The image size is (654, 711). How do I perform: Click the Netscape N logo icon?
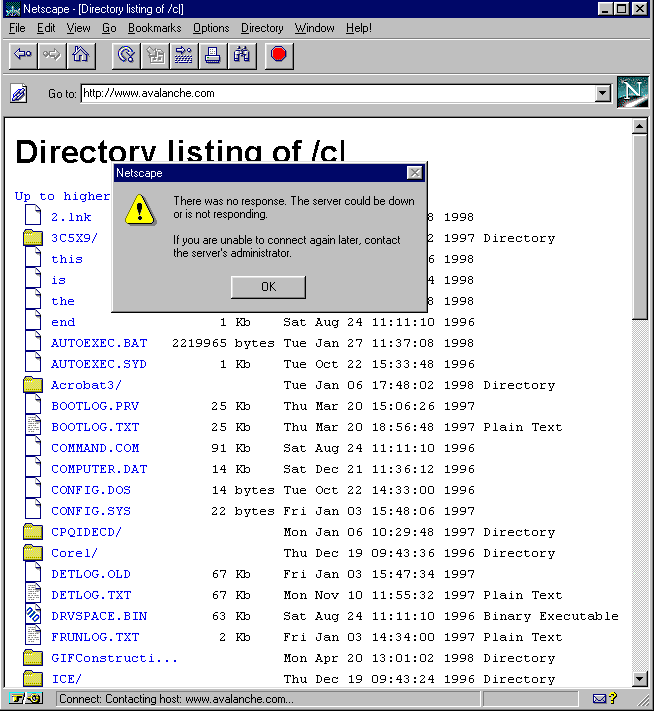tap(633, 92)
